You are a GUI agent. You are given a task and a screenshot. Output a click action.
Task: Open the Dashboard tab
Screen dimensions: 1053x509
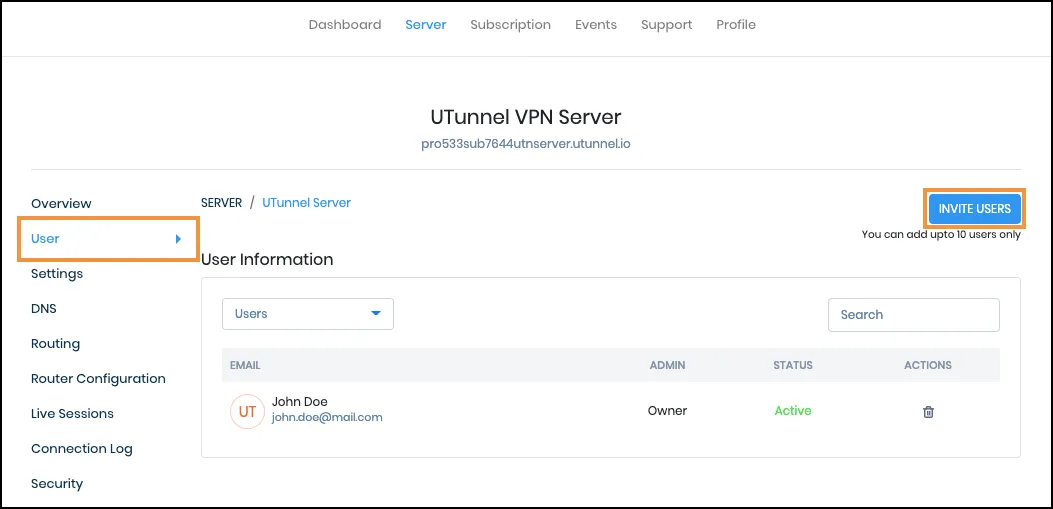tap(345, 25)
